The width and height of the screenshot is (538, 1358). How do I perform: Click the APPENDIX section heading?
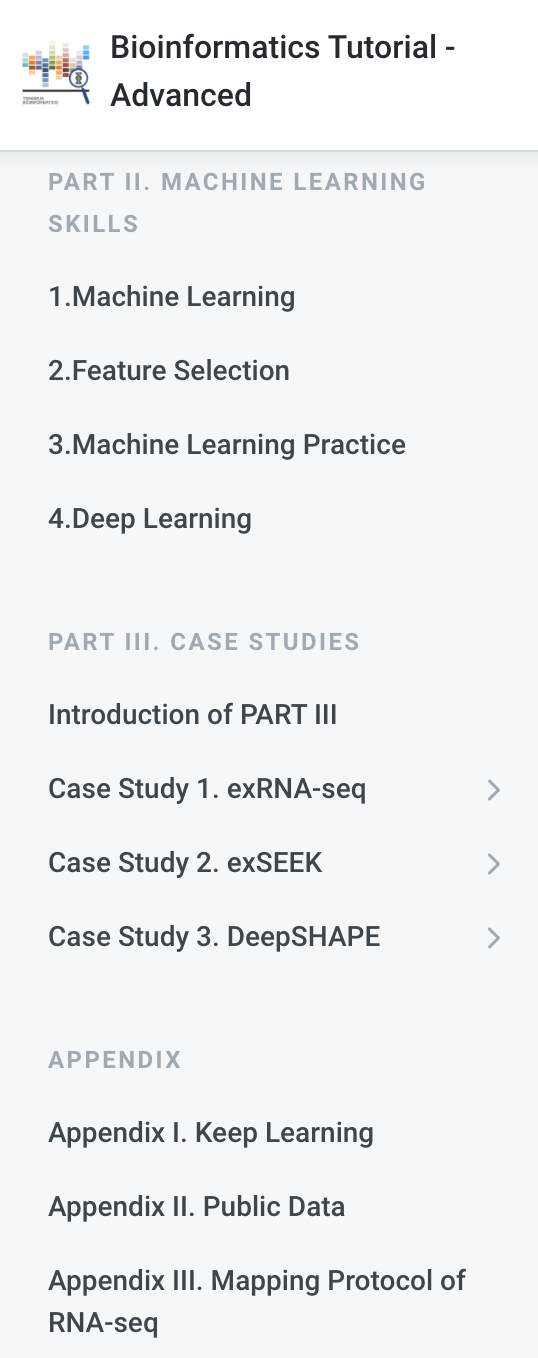115,1060
